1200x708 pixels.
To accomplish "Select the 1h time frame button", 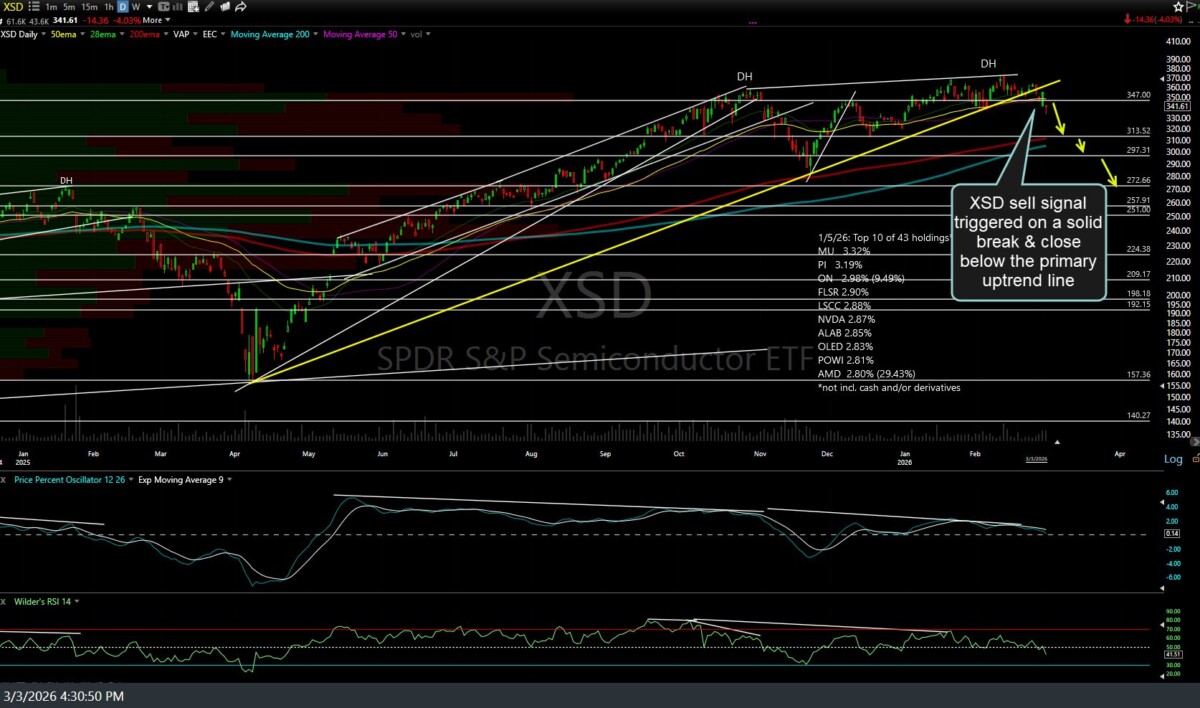I will [x=109, y=6].
